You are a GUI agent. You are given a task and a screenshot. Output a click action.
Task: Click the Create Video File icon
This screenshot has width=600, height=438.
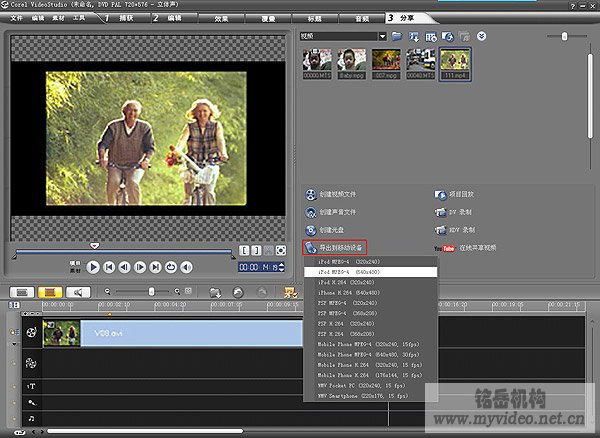point(310,194)
